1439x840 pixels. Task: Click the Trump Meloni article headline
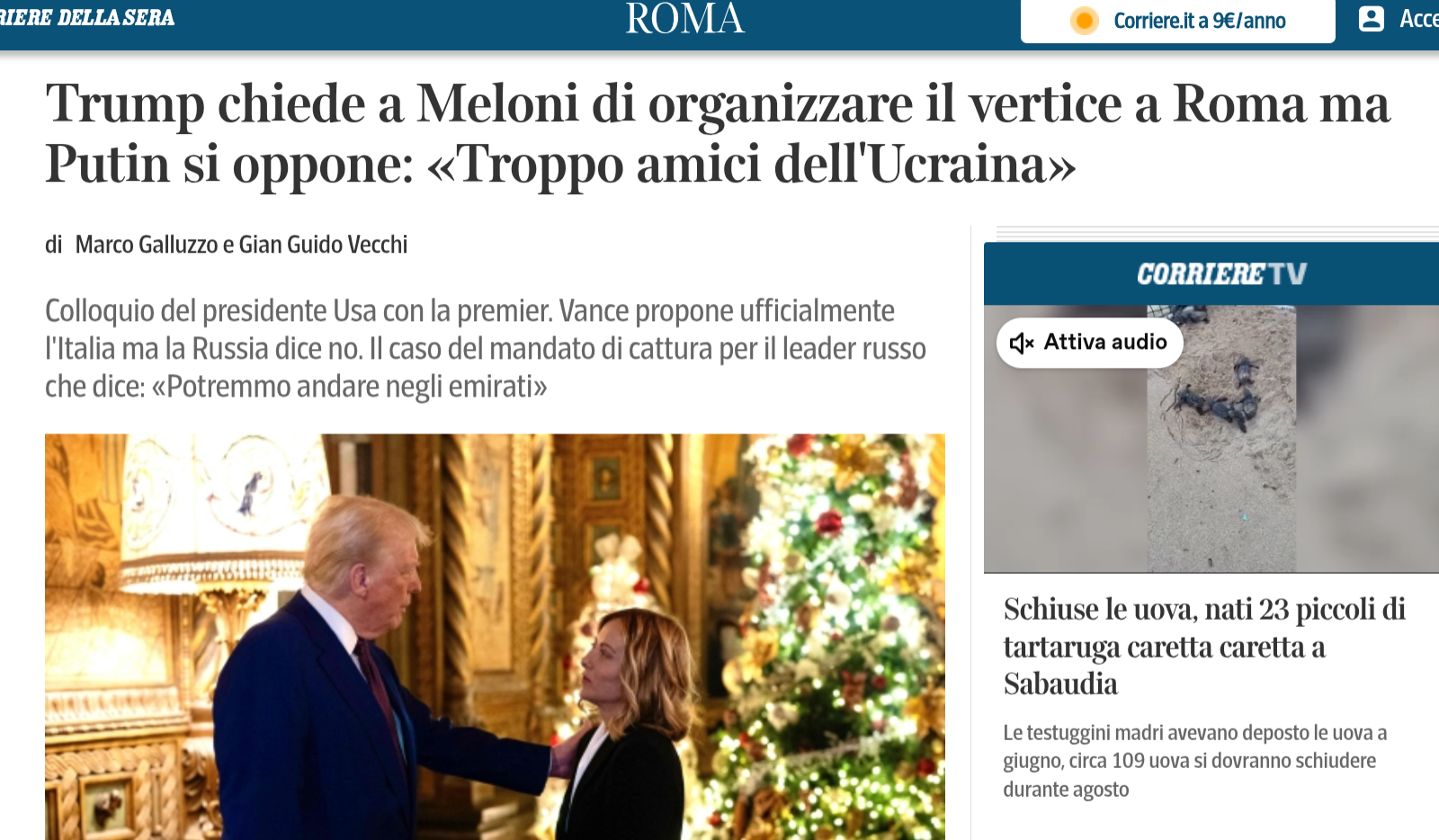click(718, 134)
